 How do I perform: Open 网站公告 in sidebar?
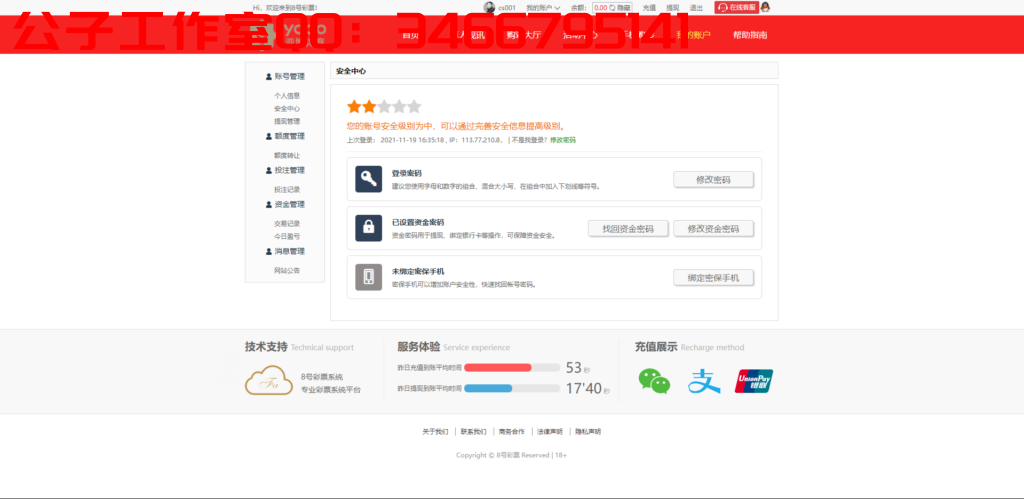287,270
